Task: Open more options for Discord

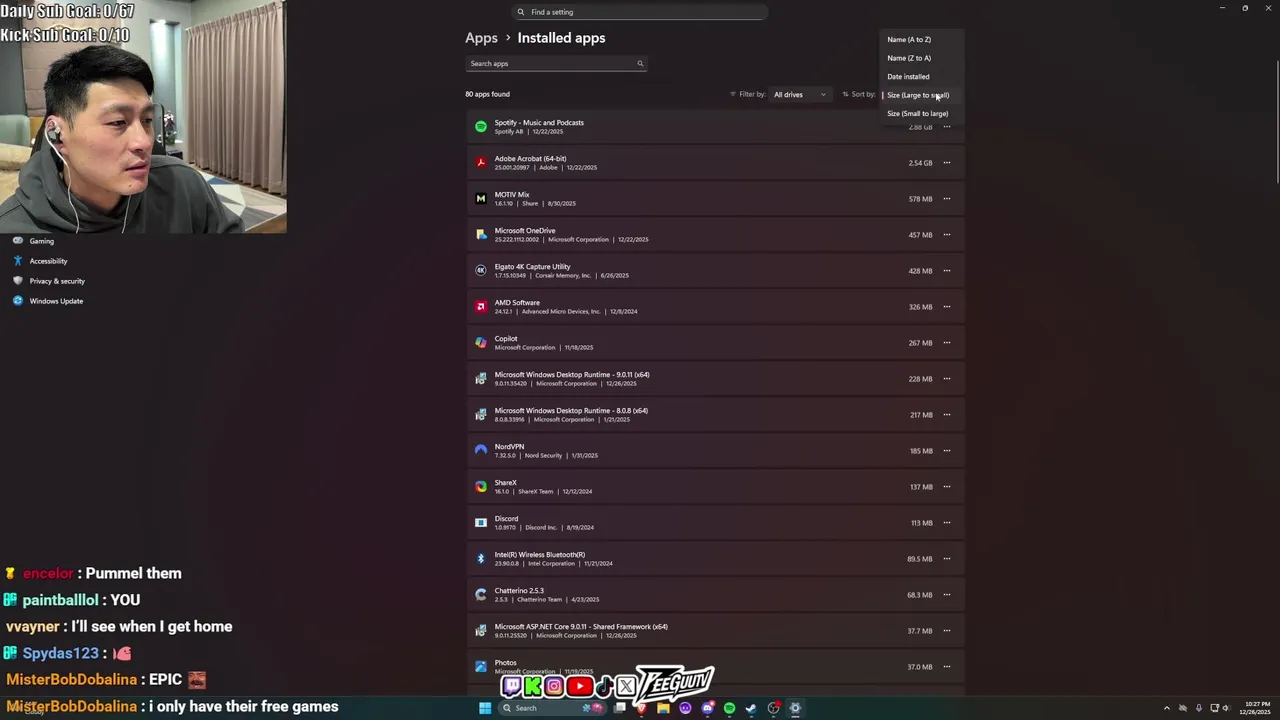Action: tap(947, 523)
